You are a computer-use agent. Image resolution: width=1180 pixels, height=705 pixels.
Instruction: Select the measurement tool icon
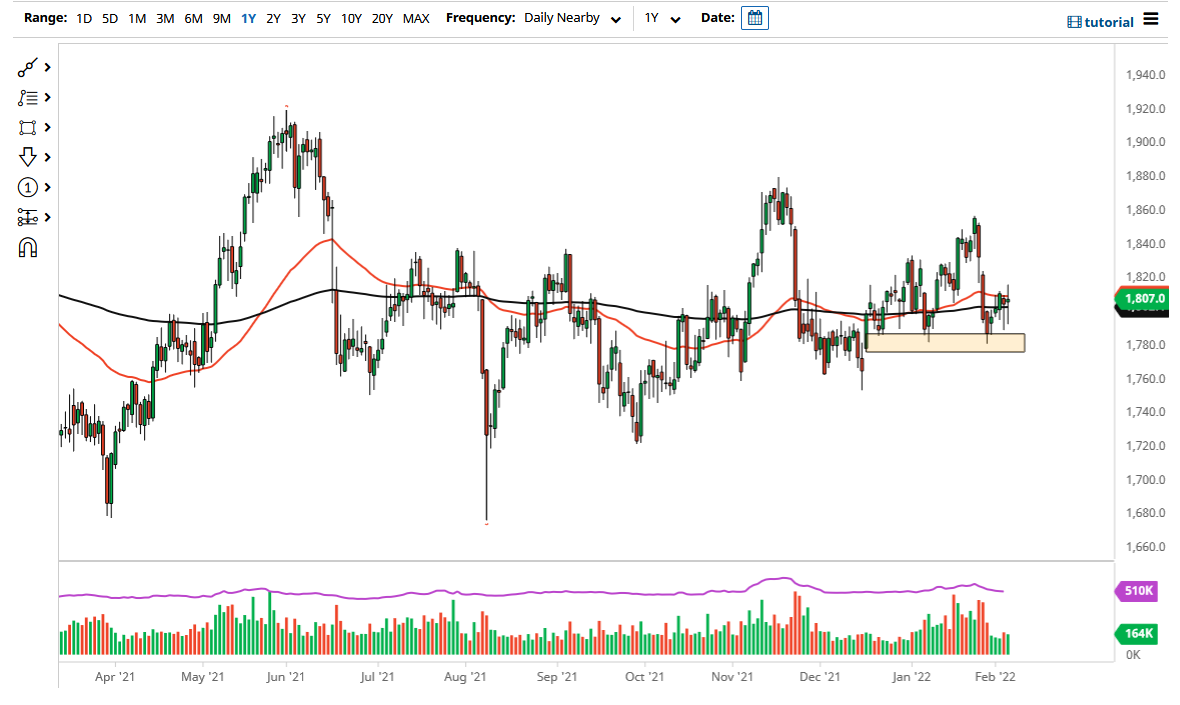click(x=27, y=217)
